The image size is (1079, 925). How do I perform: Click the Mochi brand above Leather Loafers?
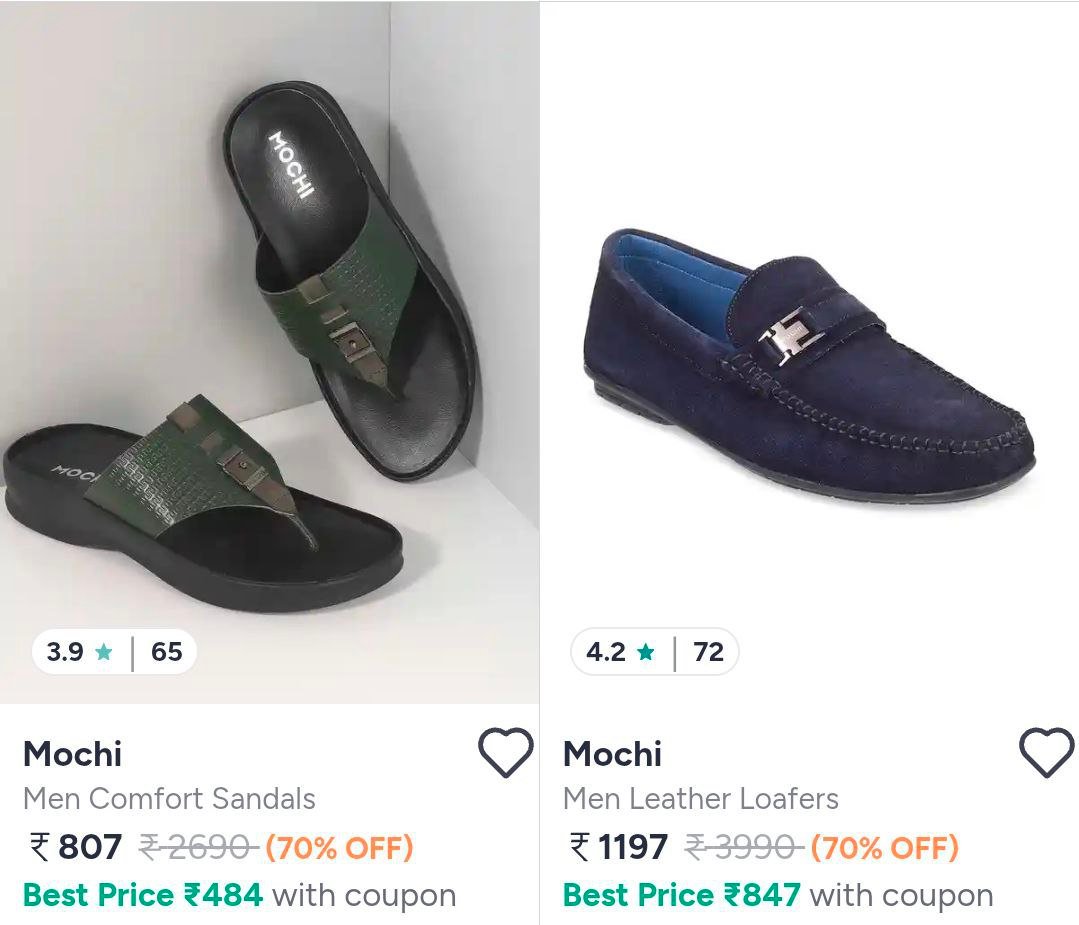612,754
